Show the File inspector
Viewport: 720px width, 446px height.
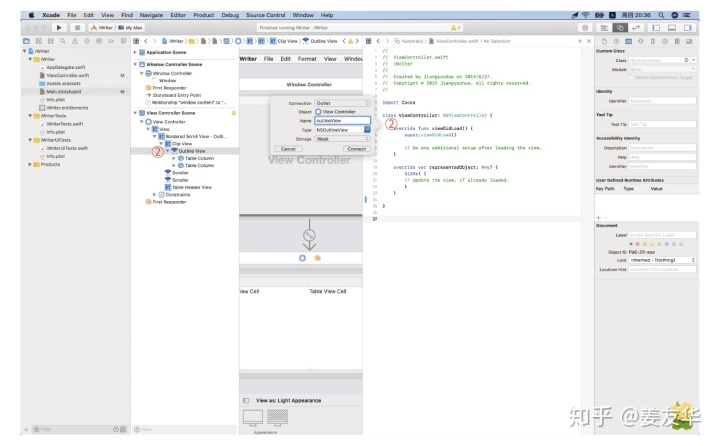pos(604,41)
